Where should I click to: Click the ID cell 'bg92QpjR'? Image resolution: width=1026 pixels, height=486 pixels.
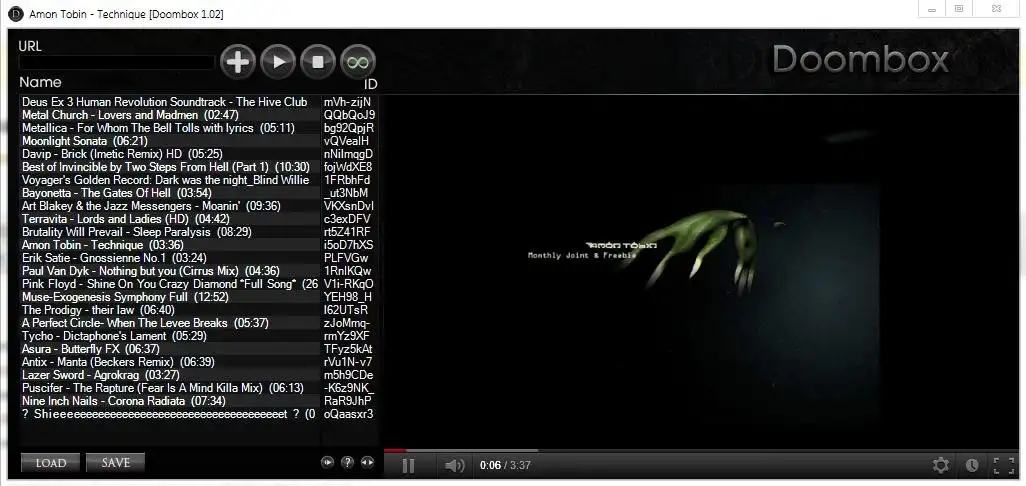click(x=349, y=128)
